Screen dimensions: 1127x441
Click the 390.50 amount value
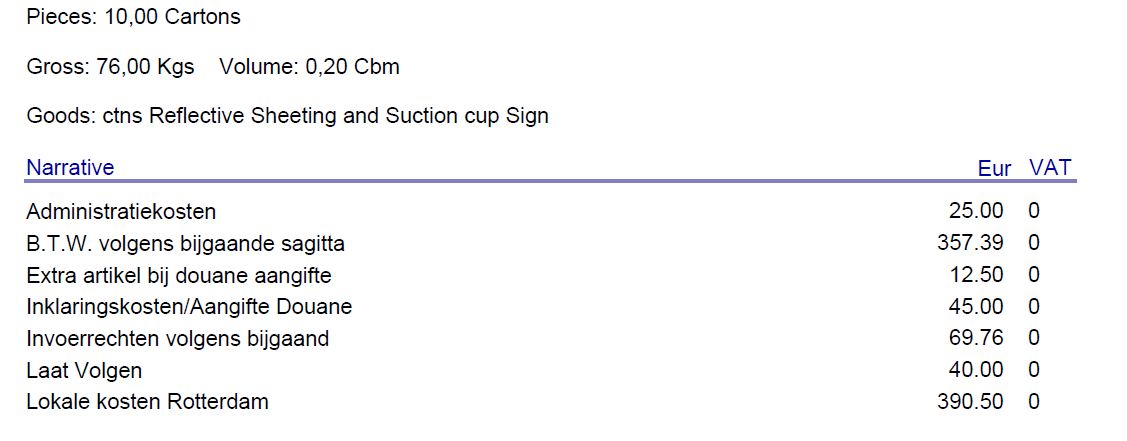pyautogui.click(x=970, y=401)
